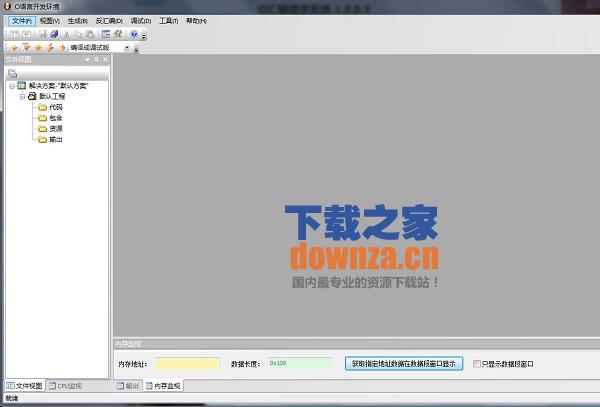600x407 pixels.
Task: Open the 文件视图 panel dropdown arrow
Action: [x=87, y=60]
